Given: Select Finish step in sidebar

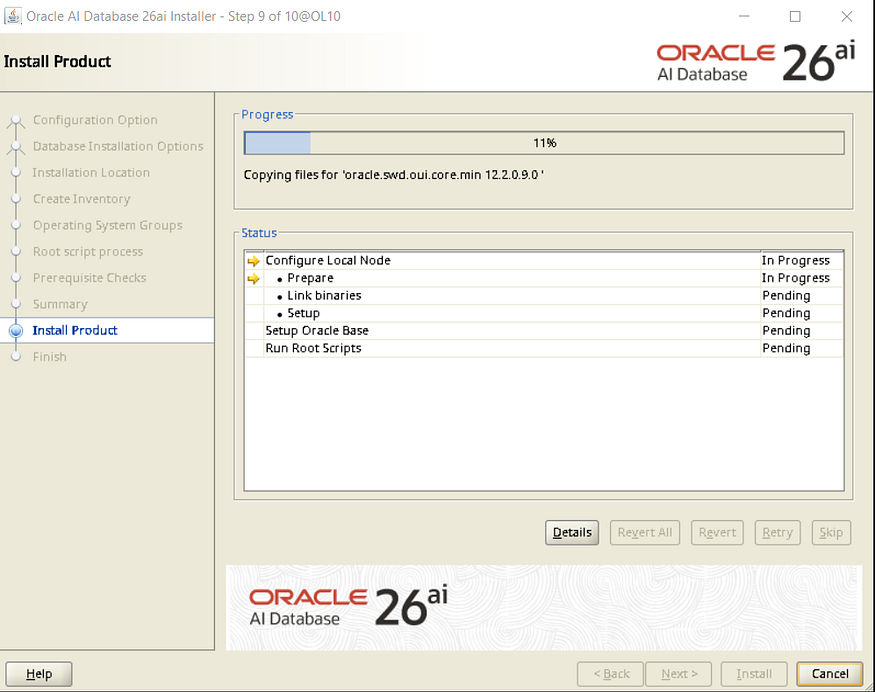Looking at the screenshot, I should point(50,357).
